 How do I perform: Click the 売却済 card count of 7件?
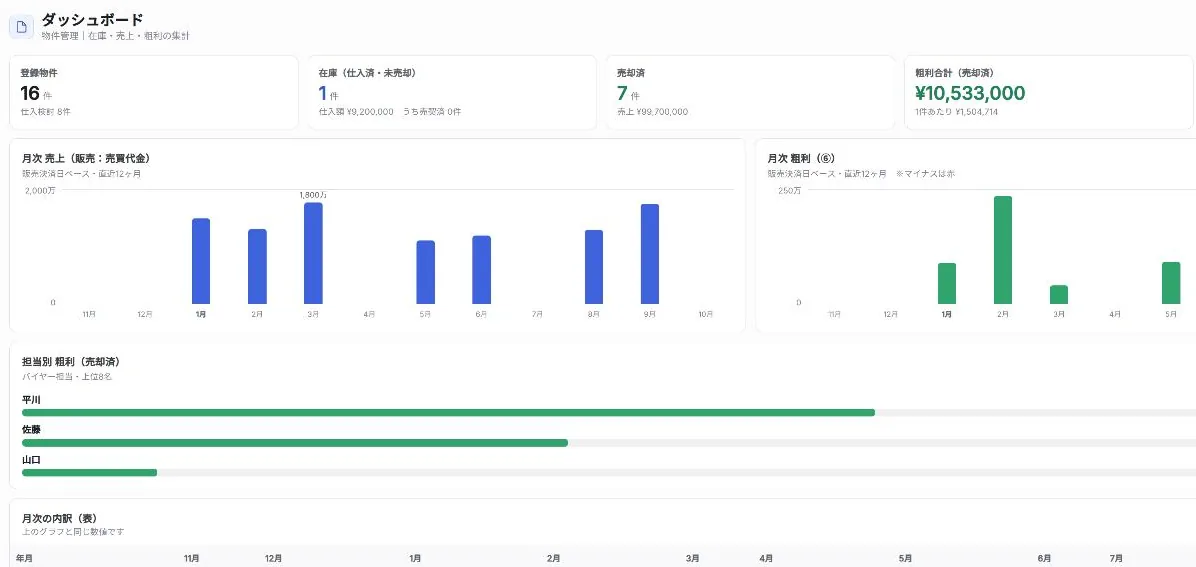click(628, 94)
